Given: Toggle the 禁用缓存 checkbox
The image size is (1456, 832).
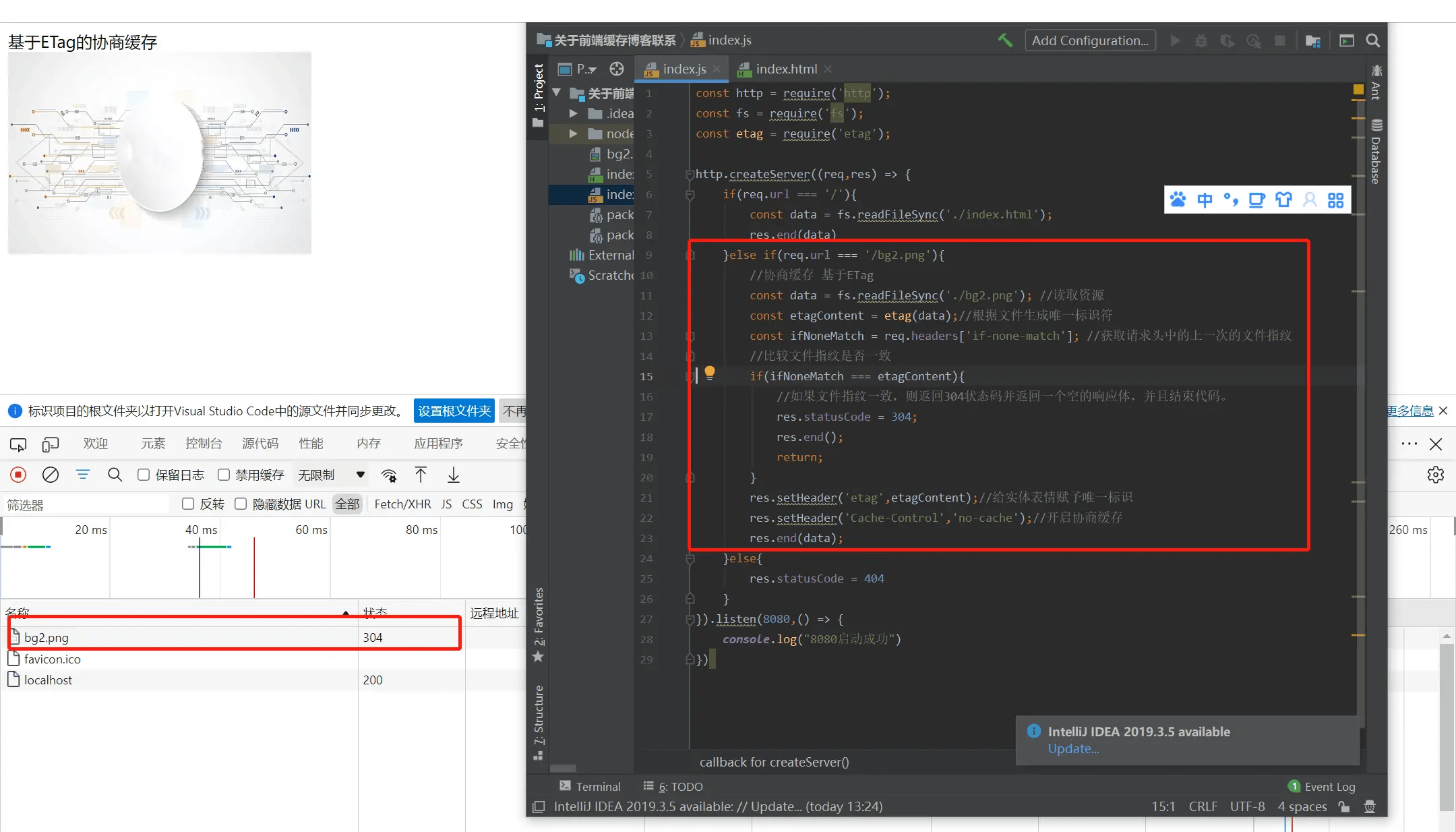Looking at the screenshot, I should point(224,475).
